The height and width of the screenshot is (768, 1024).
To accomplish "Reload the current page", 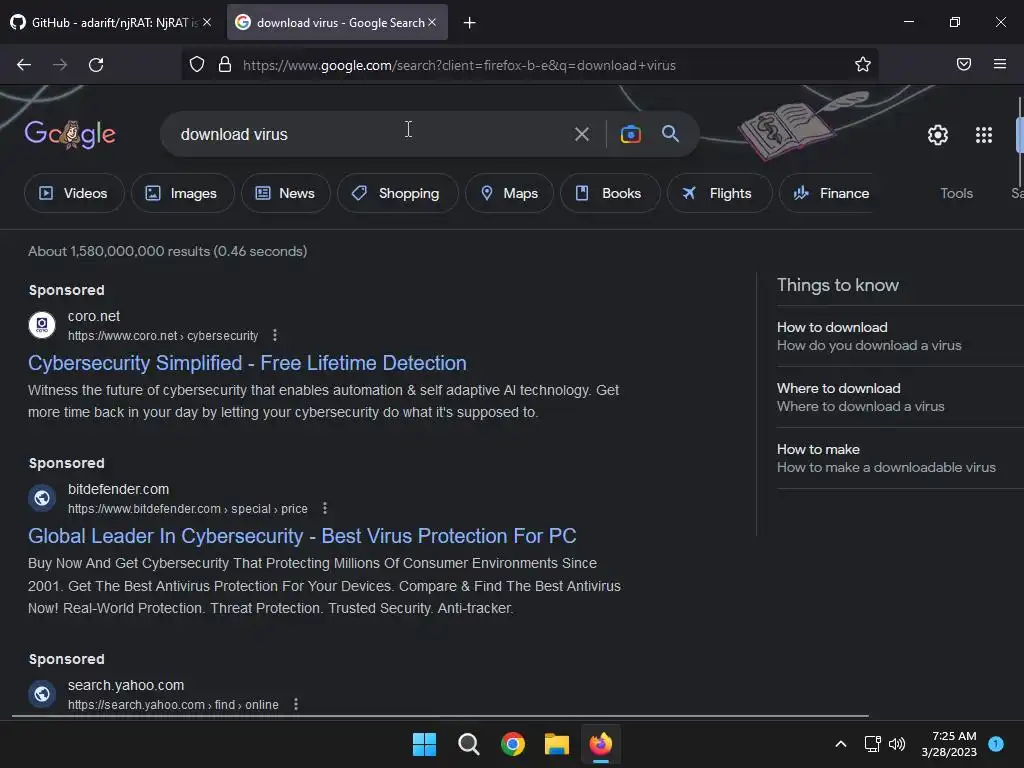I will (x=96, y=65).
